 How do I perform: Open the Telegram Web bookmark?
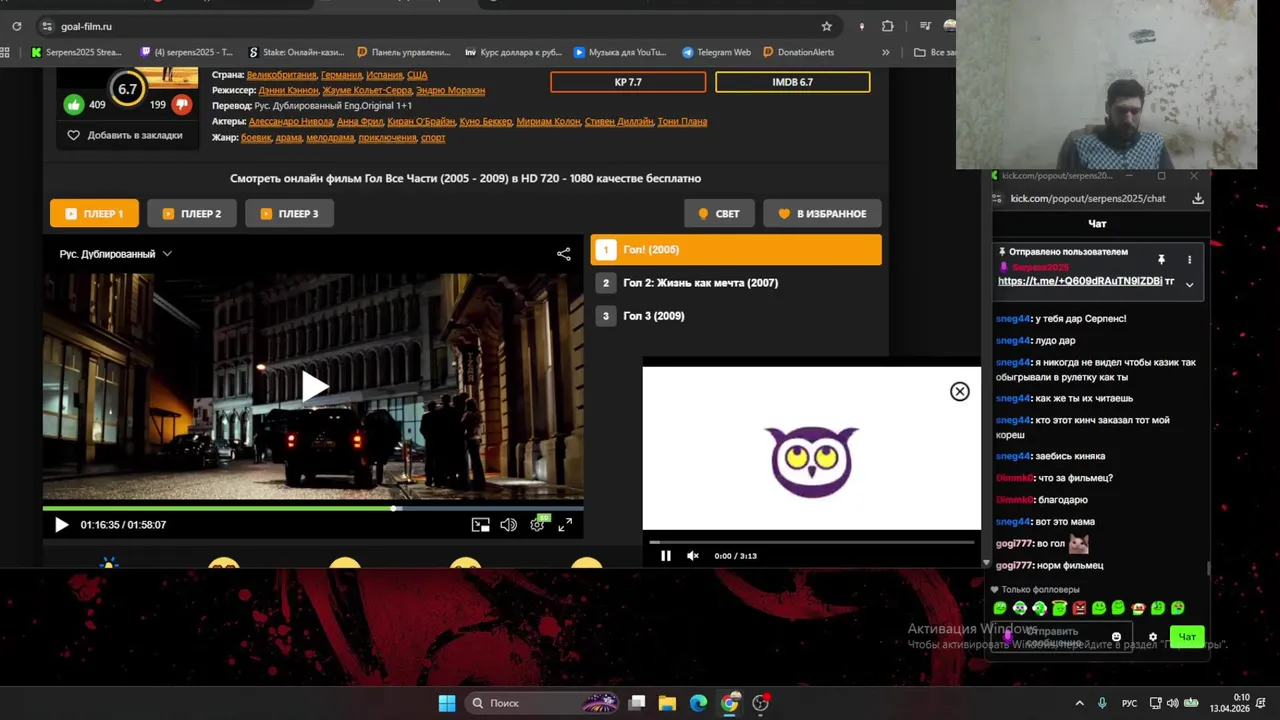point(716,52)
